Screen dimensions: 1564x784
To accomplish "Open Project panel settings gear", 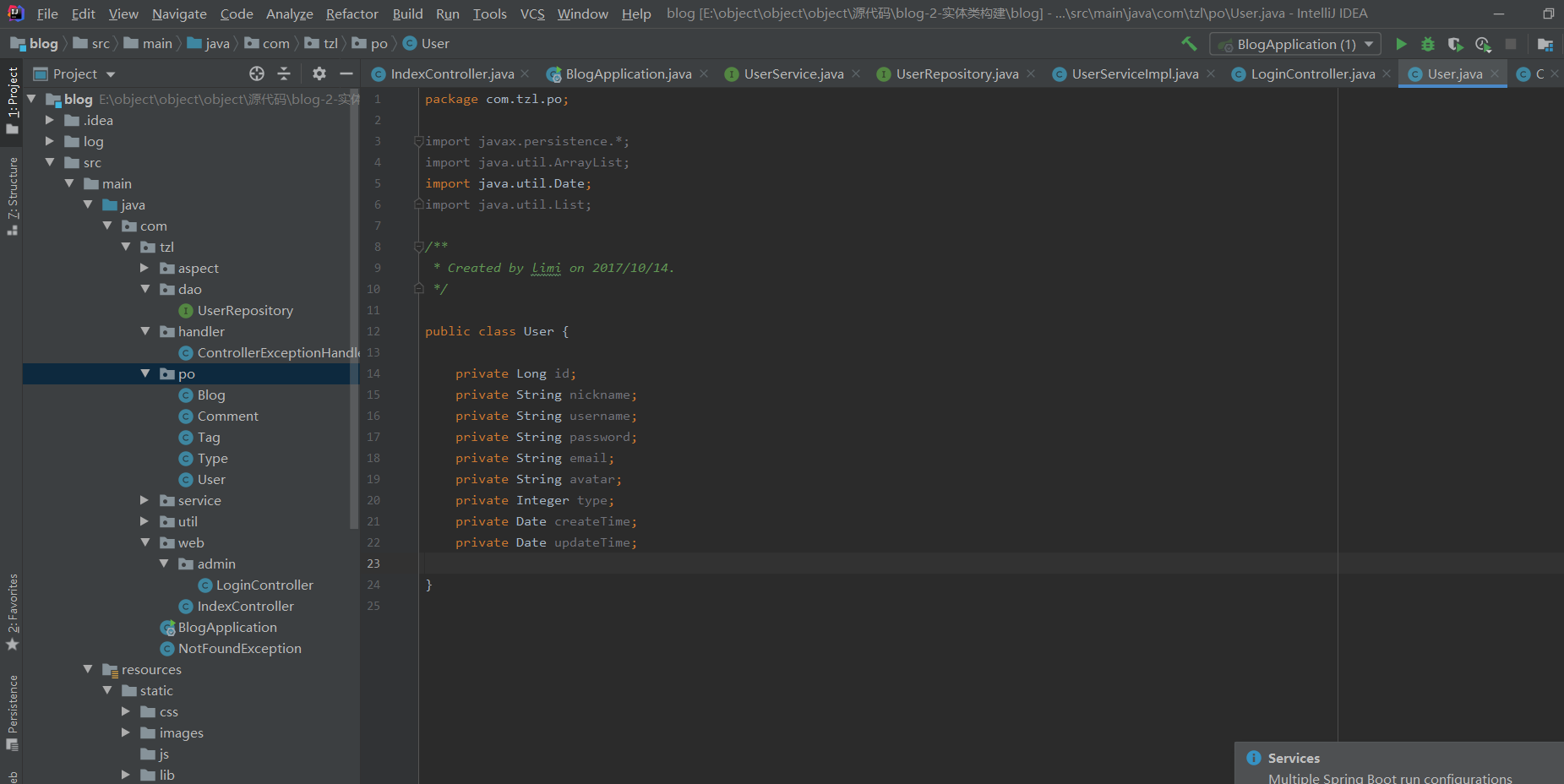I will click(x=319, y=73).
